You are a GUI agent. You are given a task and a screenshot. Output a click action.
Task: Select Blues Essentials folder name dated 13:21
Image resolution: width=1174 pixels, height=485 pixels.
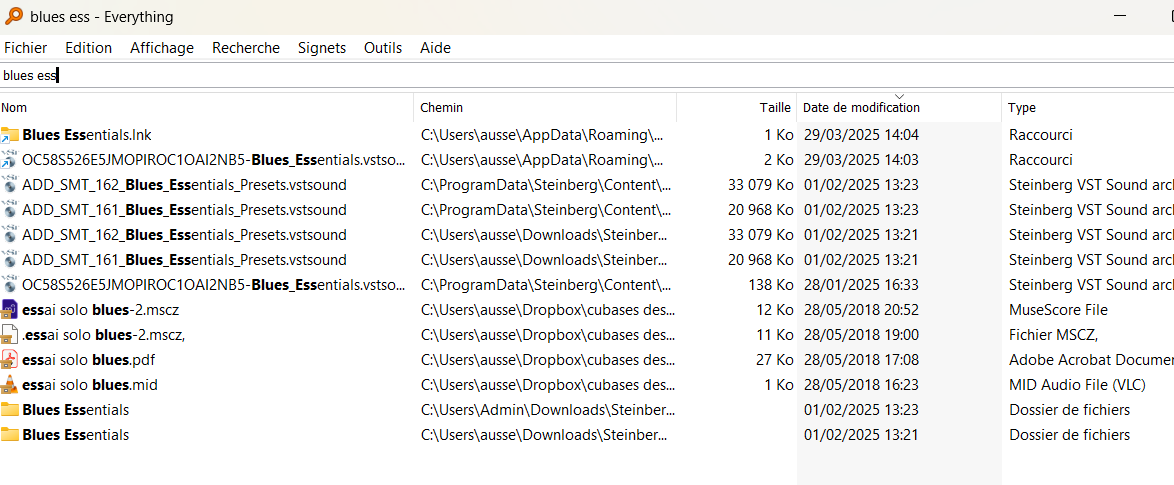[76, 435]
